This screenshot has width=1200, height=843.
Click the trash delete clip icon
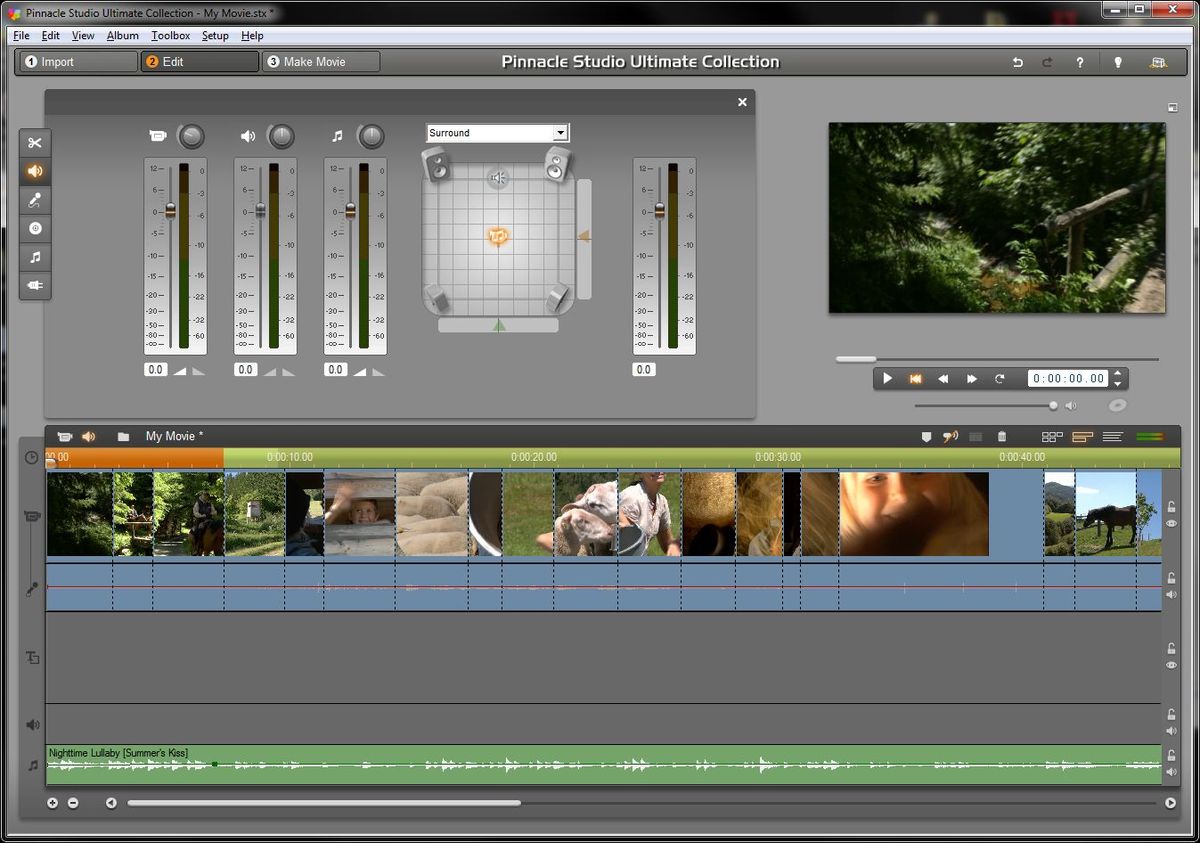pyautogui.click(x=1002, y=437)
